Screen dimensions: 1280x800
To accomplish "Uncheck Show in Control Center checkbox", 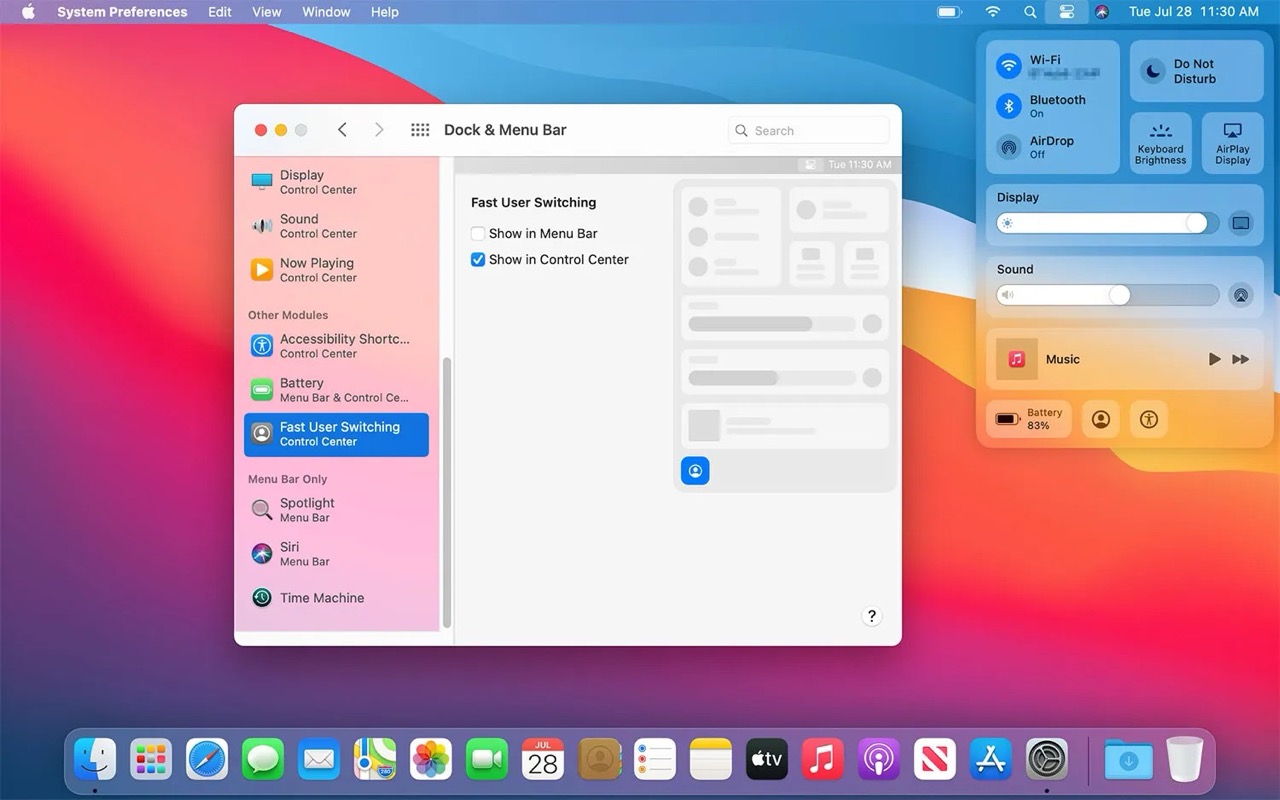I will (478, 259).
